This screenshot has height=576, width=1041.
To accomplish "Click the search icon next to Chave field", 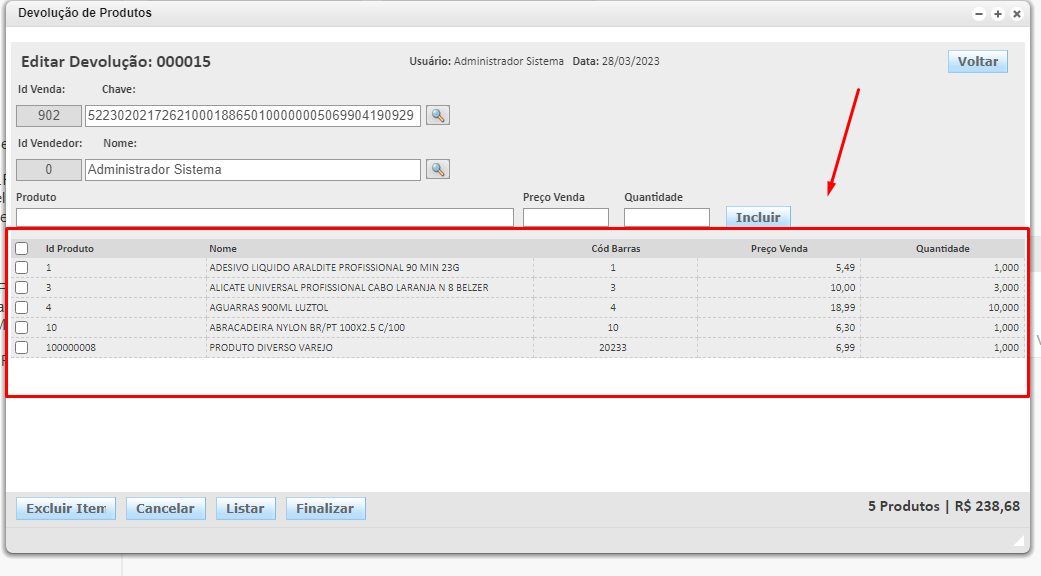I will (437, 116).
